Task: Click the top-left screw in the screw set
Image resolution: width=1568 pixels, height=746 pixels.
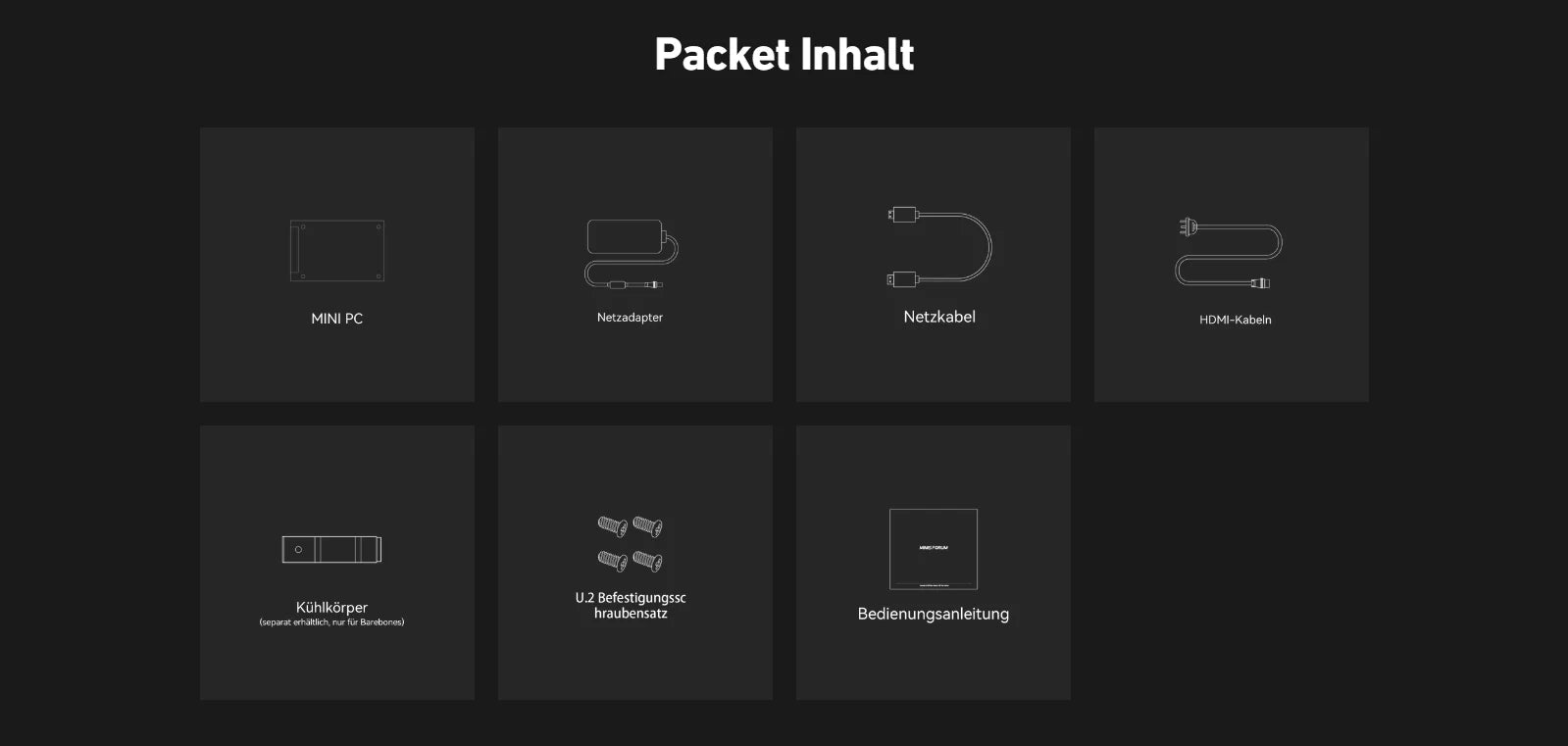Action: [x=613, y=526]
